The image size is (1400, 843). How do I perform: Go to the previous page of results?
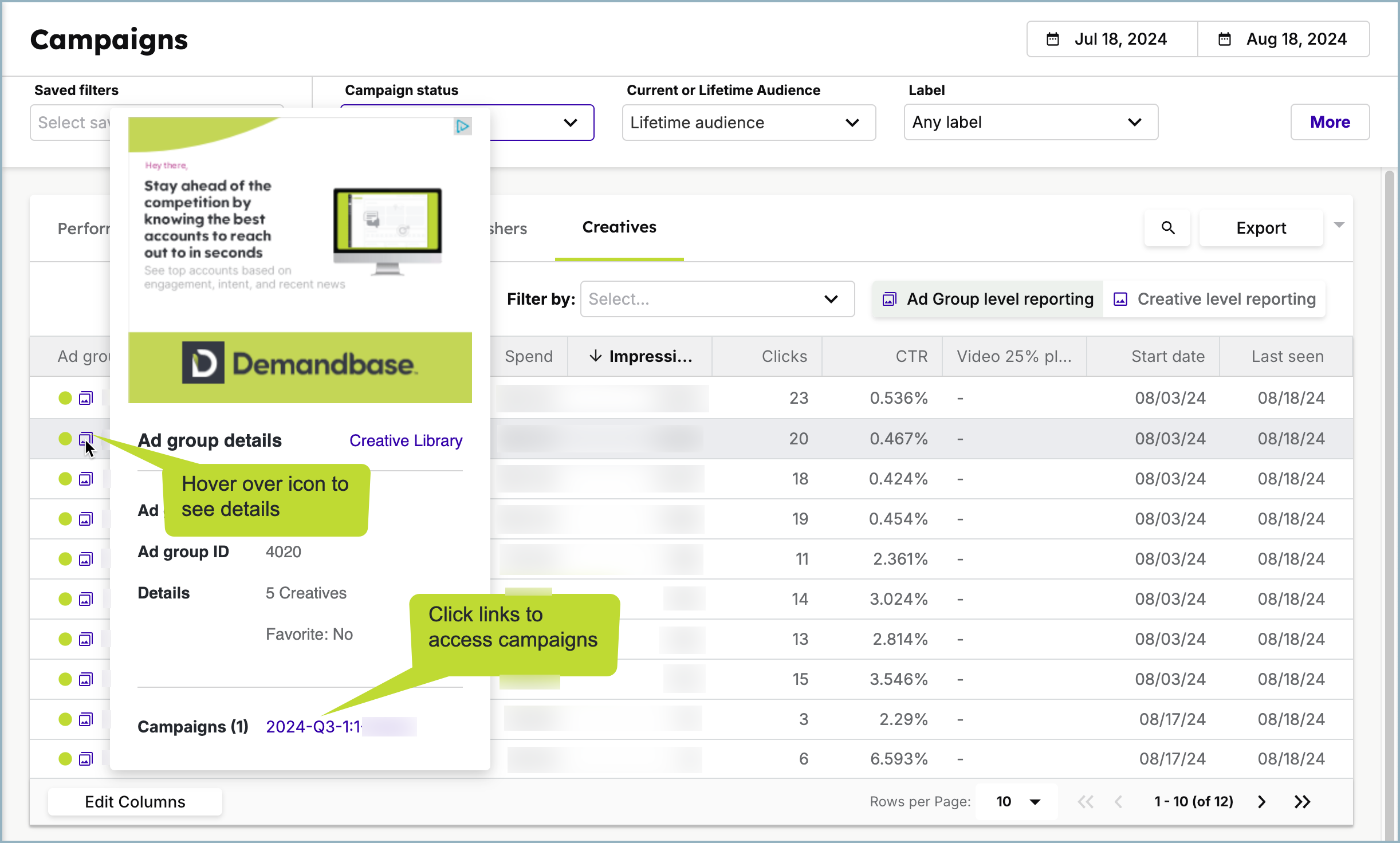1119,802
